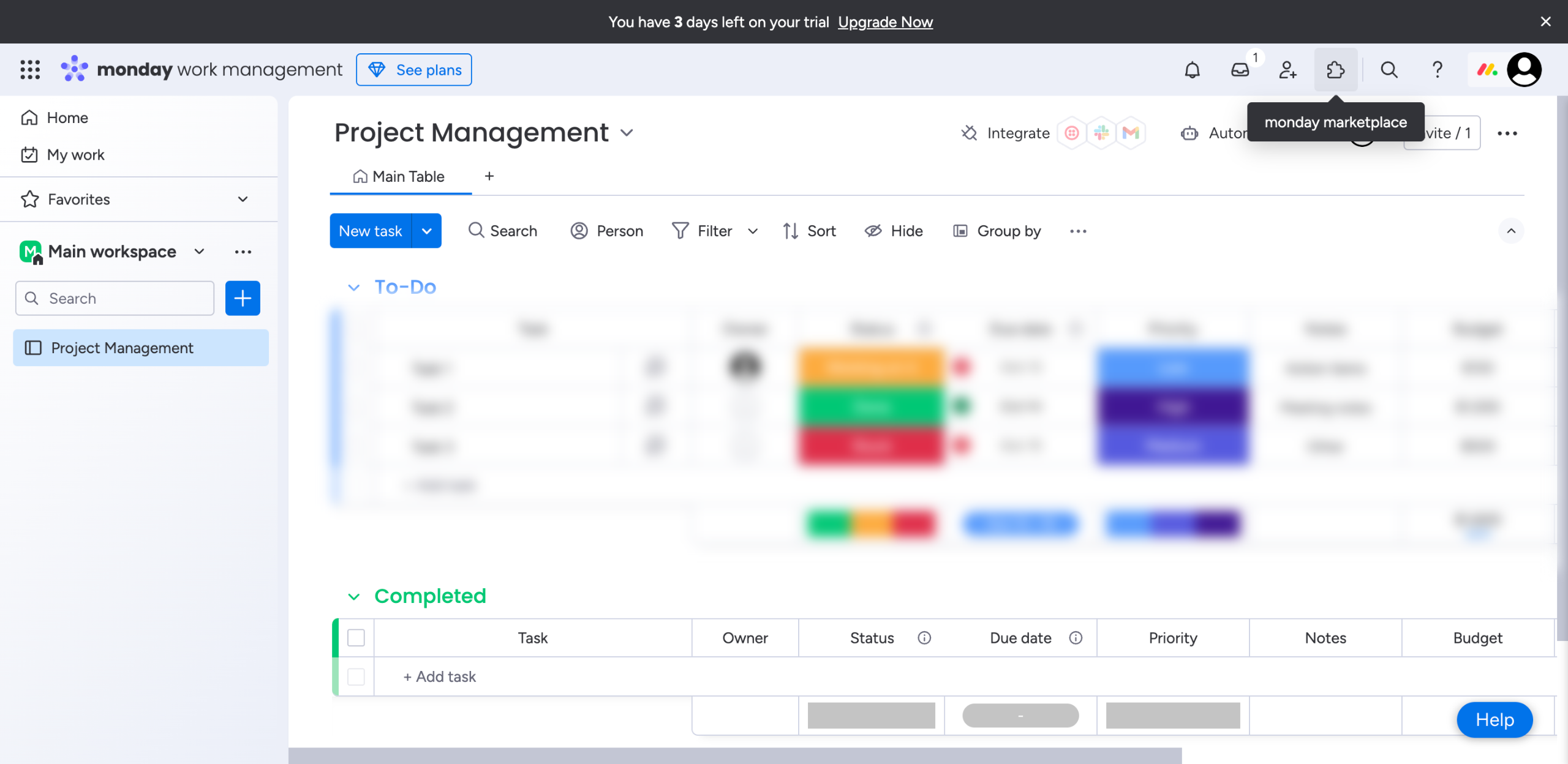Screen dimensions: 1568x764
Task: Click the Upgrade Now link
Action: (x=885, y=22)
